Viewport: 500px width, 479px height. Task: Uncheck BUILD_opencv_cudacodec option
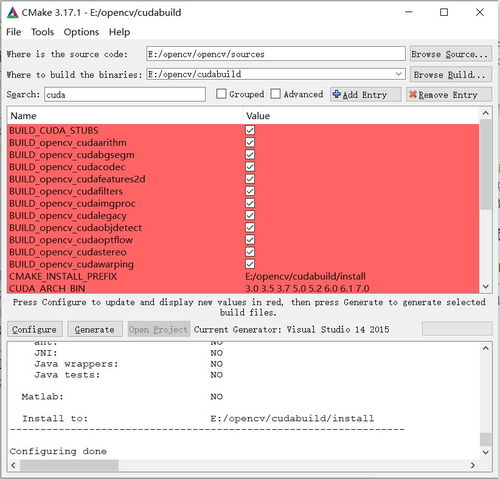(250, 167)
